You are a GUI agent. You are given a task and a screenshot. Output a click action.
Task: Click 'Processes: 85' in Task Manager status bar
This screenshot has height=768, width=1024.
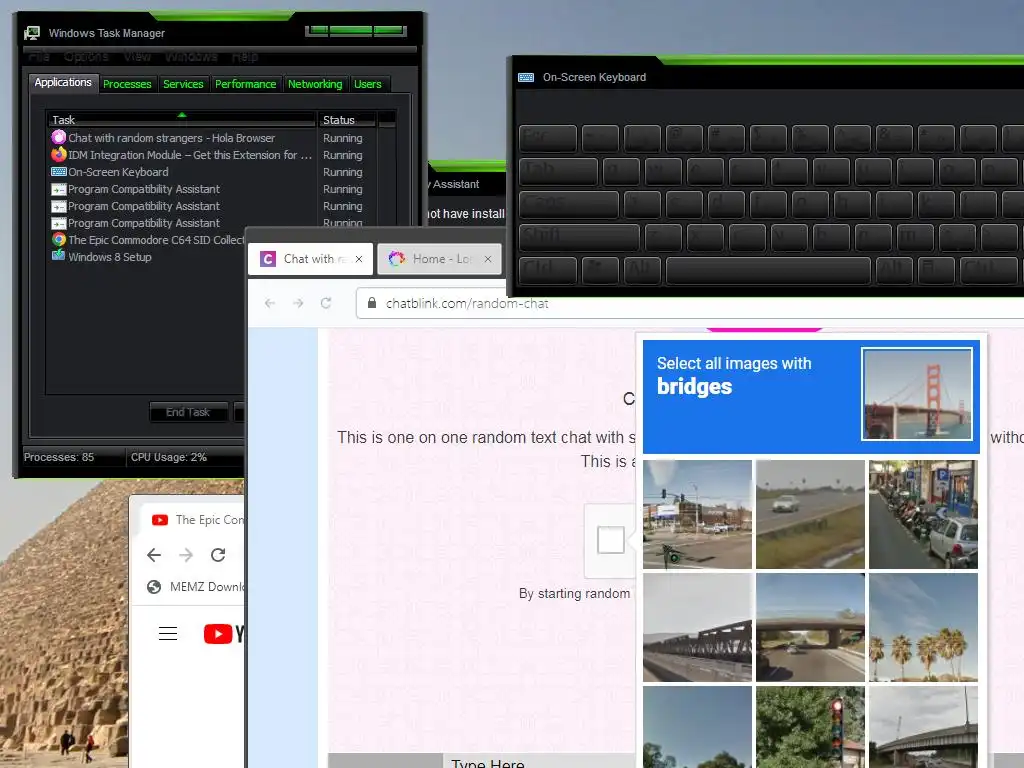tap(59, 457)
